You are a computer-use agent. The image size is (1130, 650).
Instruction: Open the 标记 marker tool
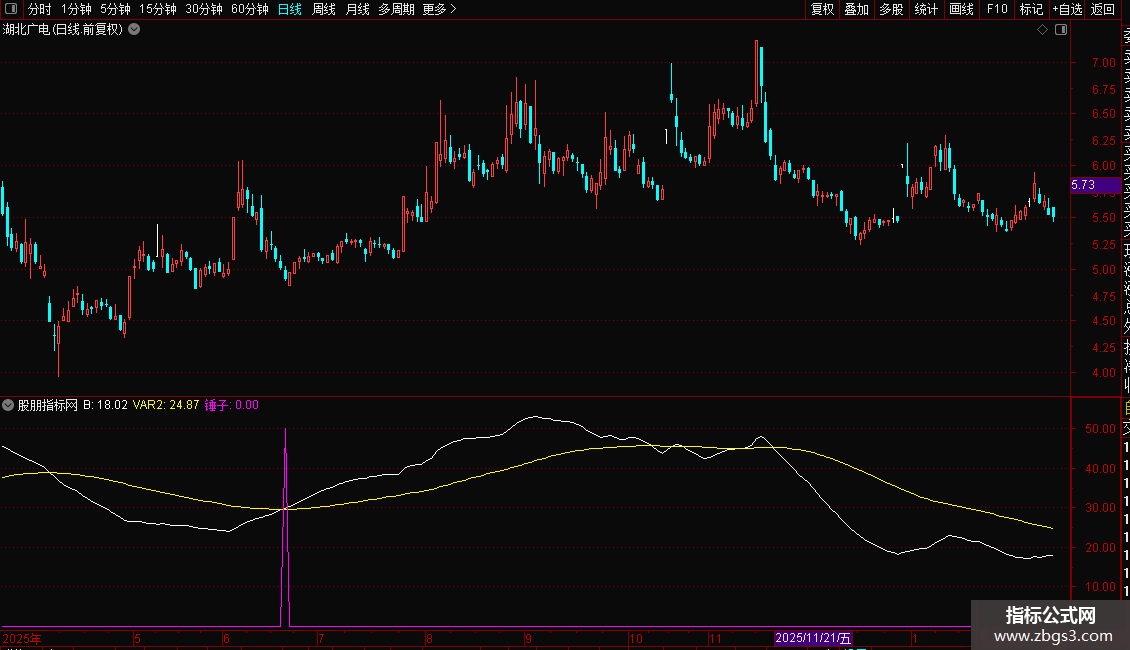pos(1031,9)
